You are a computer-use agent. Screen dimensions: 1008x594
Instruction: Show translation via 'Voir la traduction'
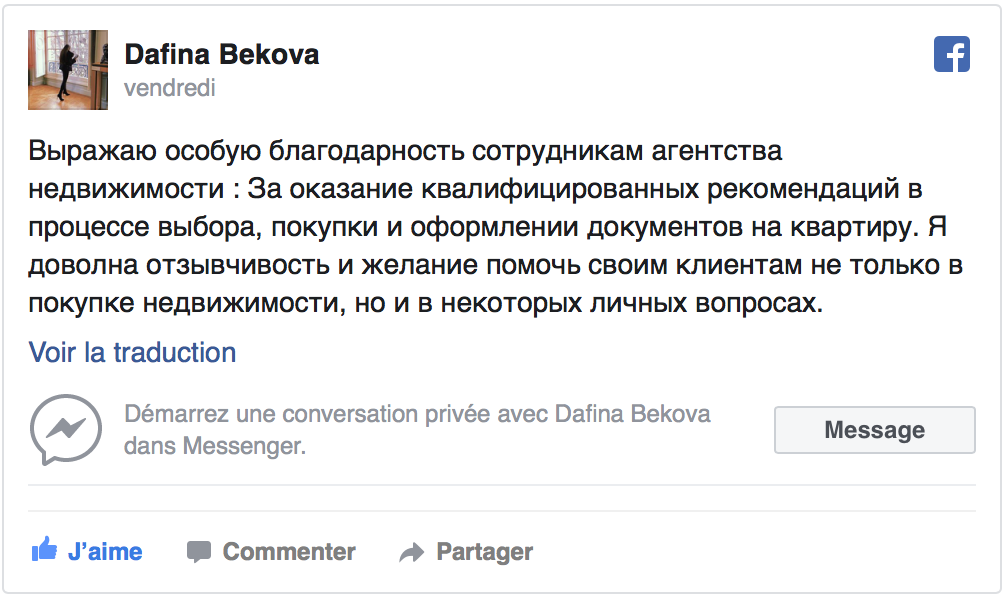click(x=132, y=352)
